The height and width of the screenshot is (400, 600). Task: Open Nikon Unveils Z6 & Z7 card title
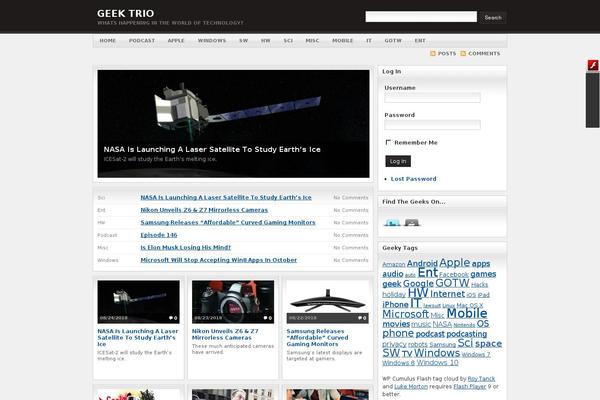(x=225, y=335)
